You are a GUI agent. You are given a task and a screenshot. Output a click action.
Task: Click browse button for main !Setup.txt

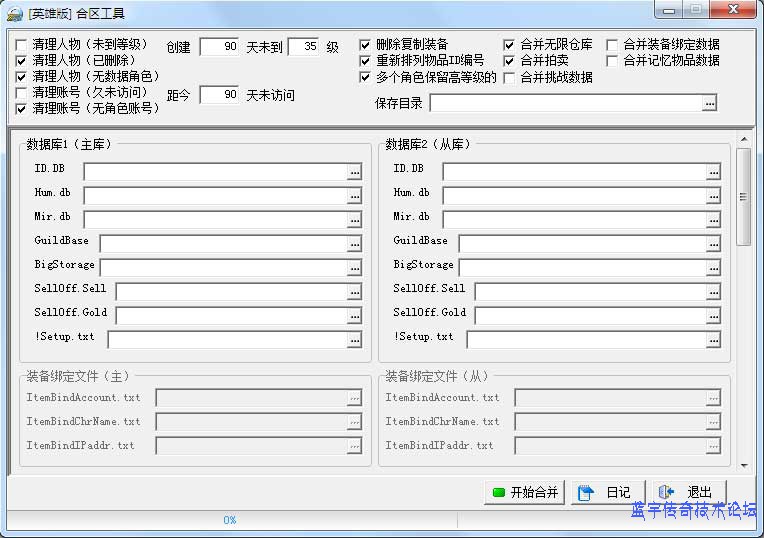coord(354,339)
